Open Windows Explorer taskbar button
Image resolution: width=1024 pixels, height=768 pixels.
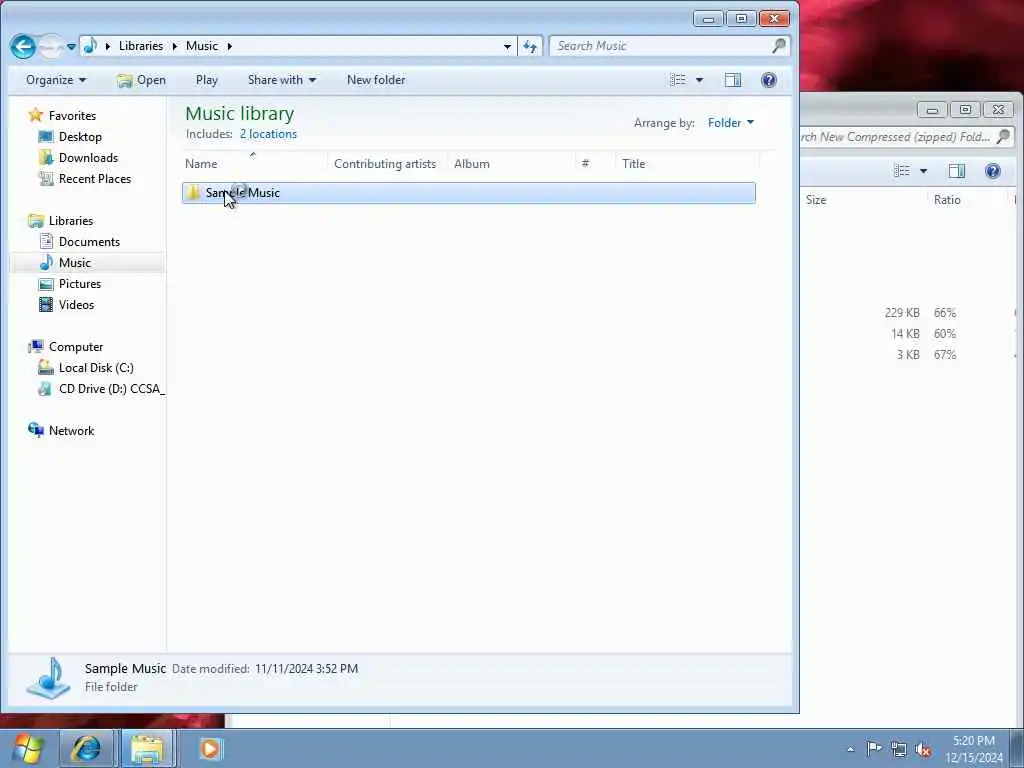tap(147, 748)
